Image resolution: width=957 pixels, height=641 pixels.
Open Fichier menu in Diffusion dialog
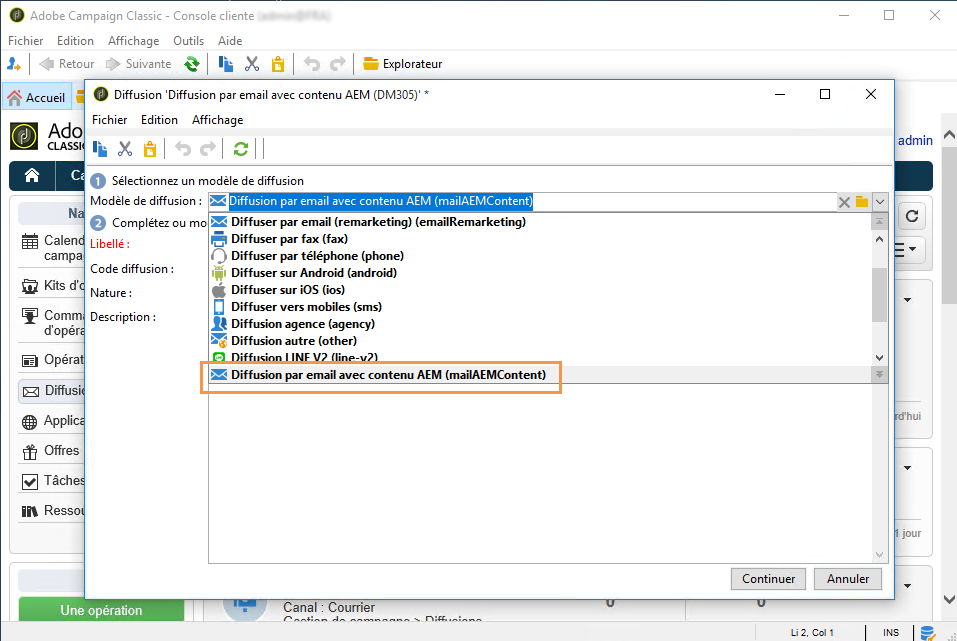point(110,120)
